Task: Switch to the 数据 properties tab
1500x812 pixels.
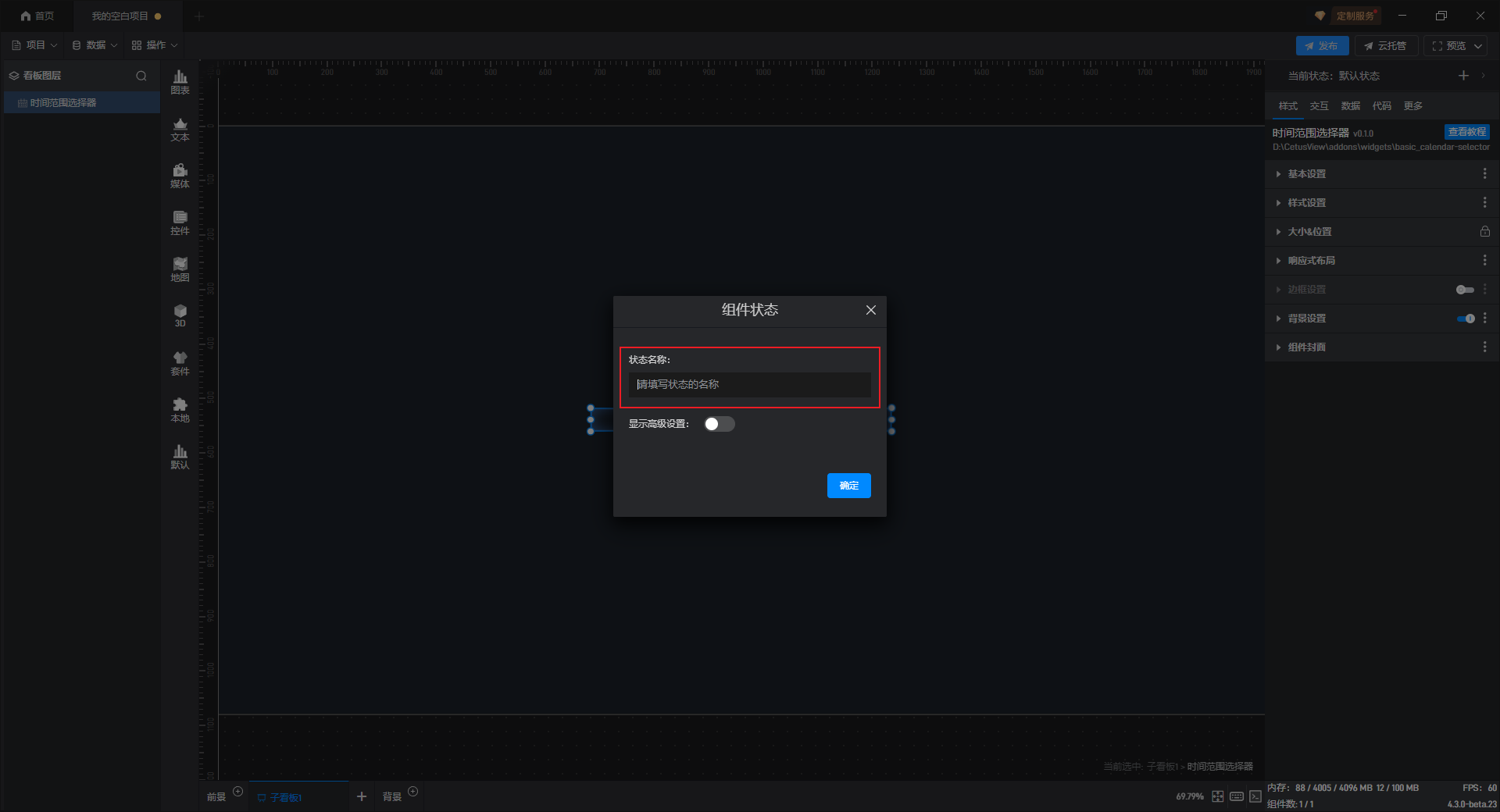Action: (1351, 106)
